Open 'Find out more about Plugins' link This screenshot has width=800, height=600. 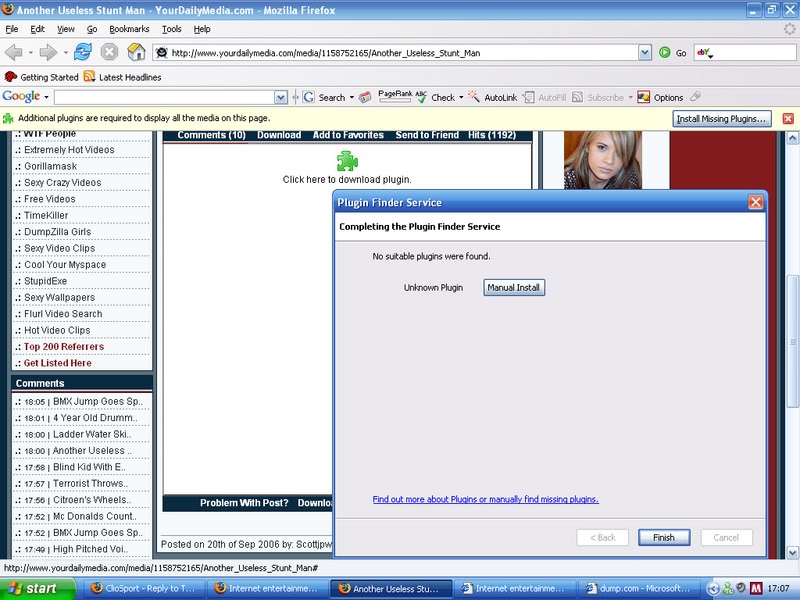[x=485, y=499]
